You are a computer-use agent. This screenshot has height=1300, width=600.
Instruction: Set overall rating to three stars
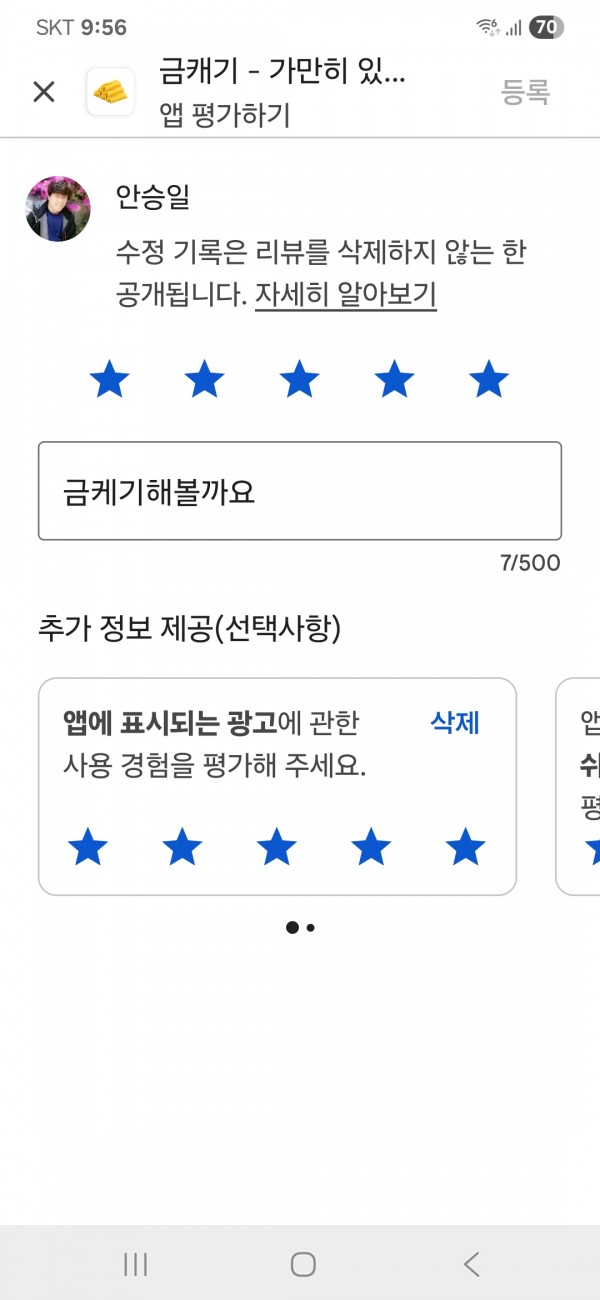pos(299,380)
